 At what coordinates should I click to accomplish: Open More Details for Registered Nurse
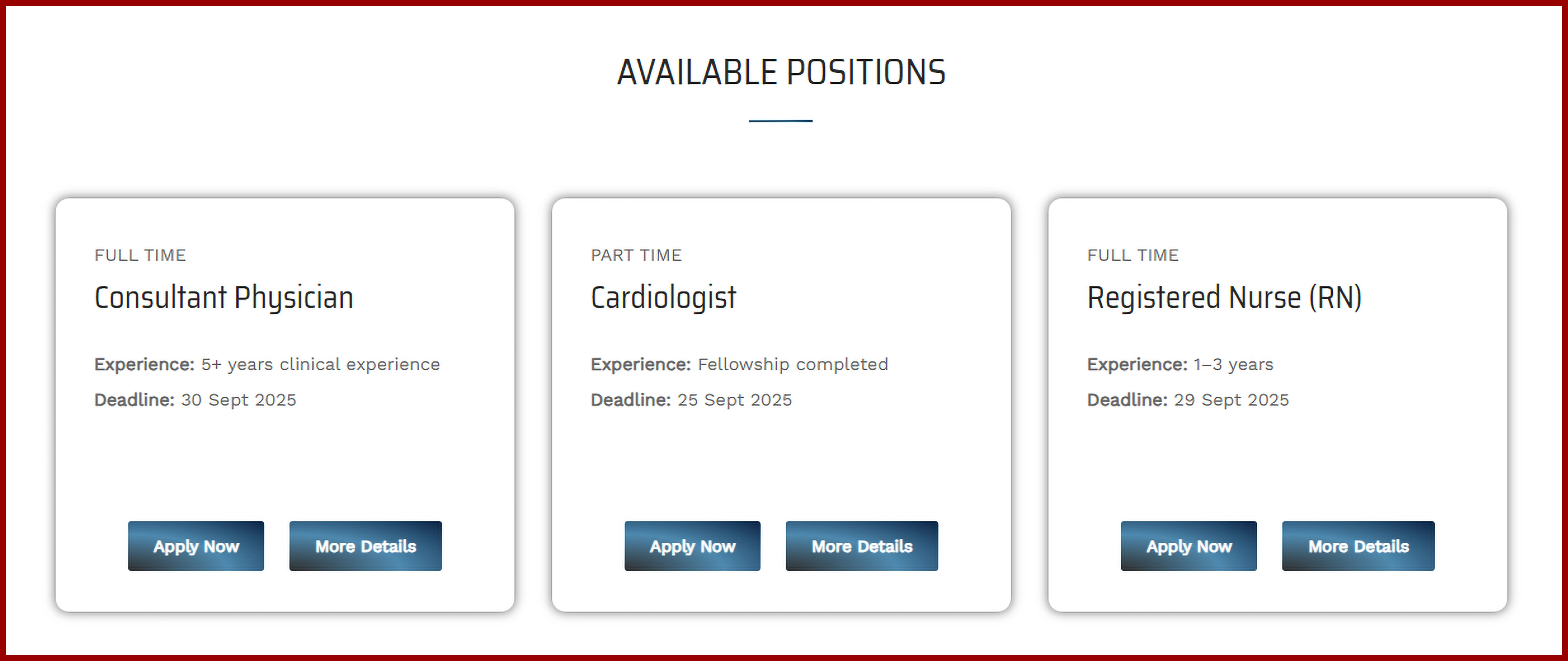[1358, 546]
